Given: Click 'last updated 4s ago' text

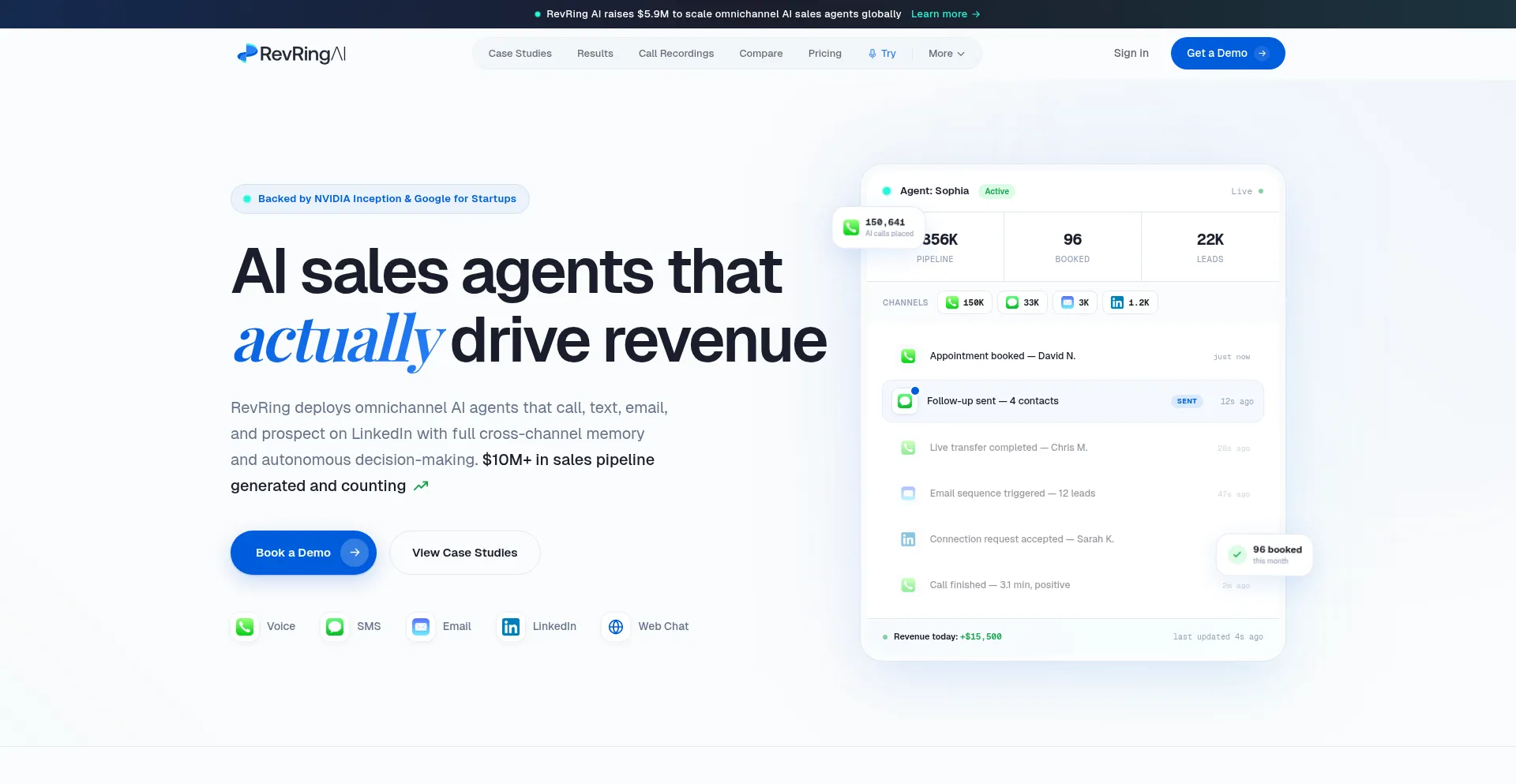Looking at the screenshot, I should pos(1218,636).
